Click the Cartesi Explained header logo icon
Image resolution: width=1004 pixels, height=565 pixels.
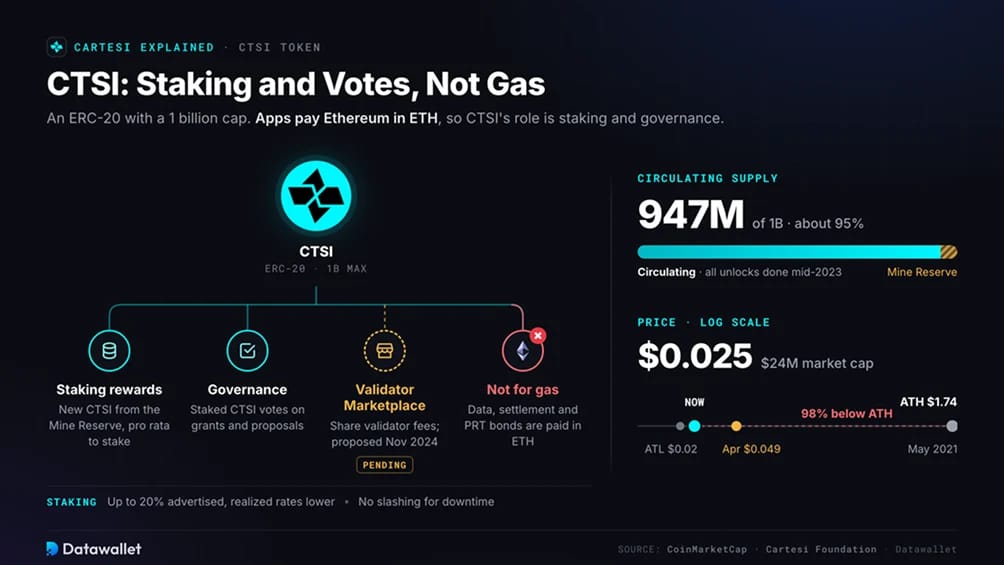pyautogui.click(x=56, y=47)
